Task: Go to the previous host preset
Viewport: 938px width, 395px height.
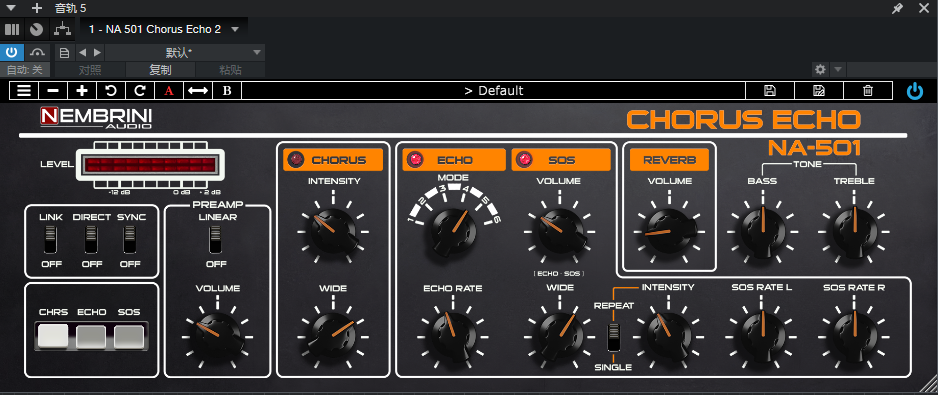Action: pyautogui.click(x=83, y=53)
